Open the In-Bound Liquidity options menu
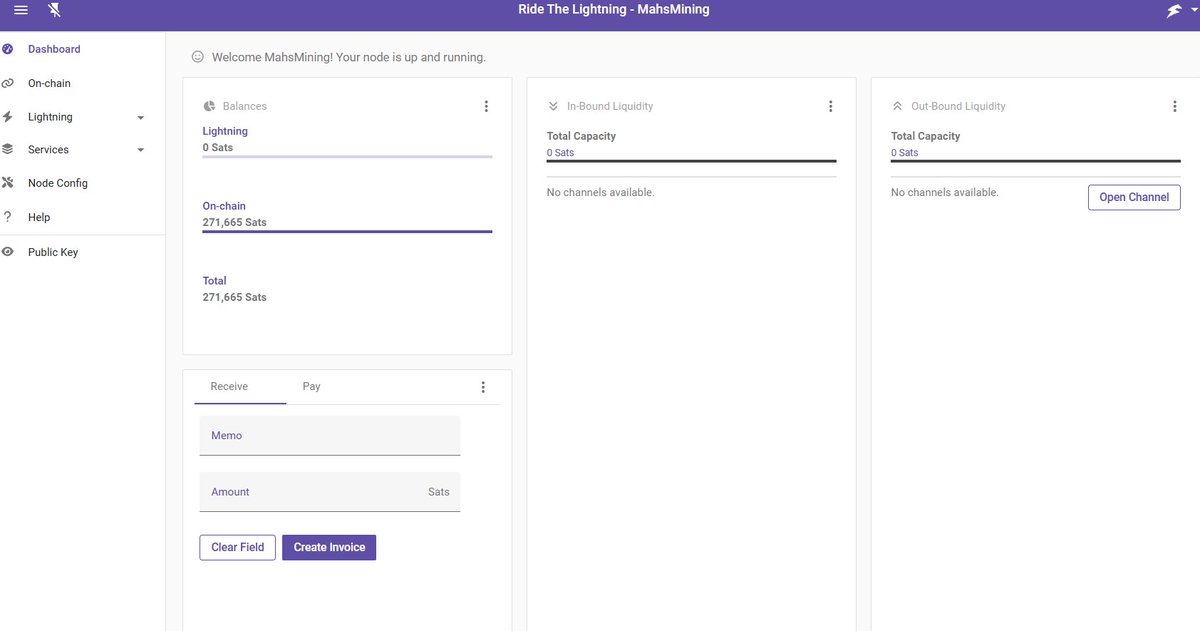The width and height of the screenshot is (1200, 631). [x=830, y=106]
